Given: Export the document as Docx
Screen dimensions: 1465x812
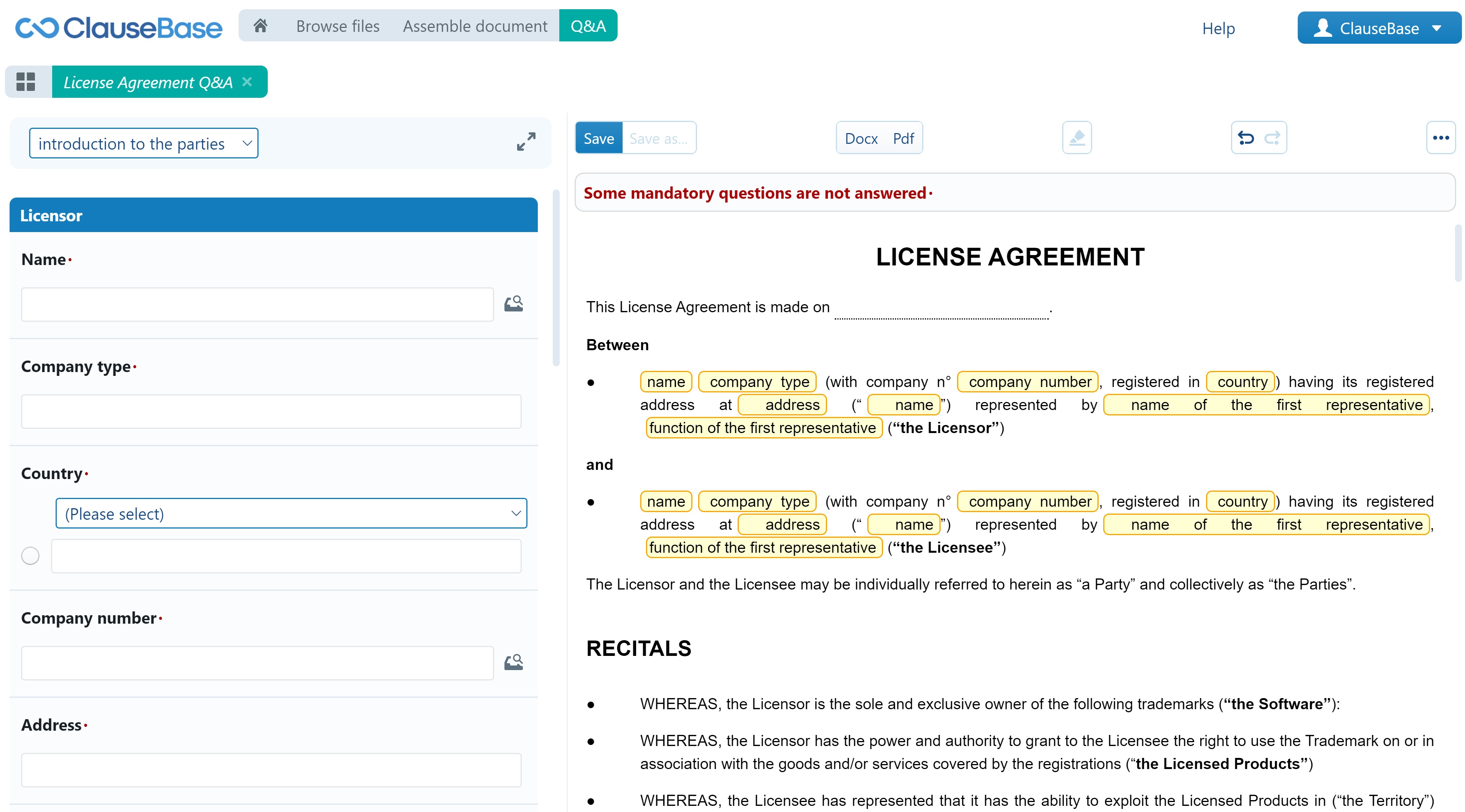Looking at the screenshot, I should coord(861,138).
